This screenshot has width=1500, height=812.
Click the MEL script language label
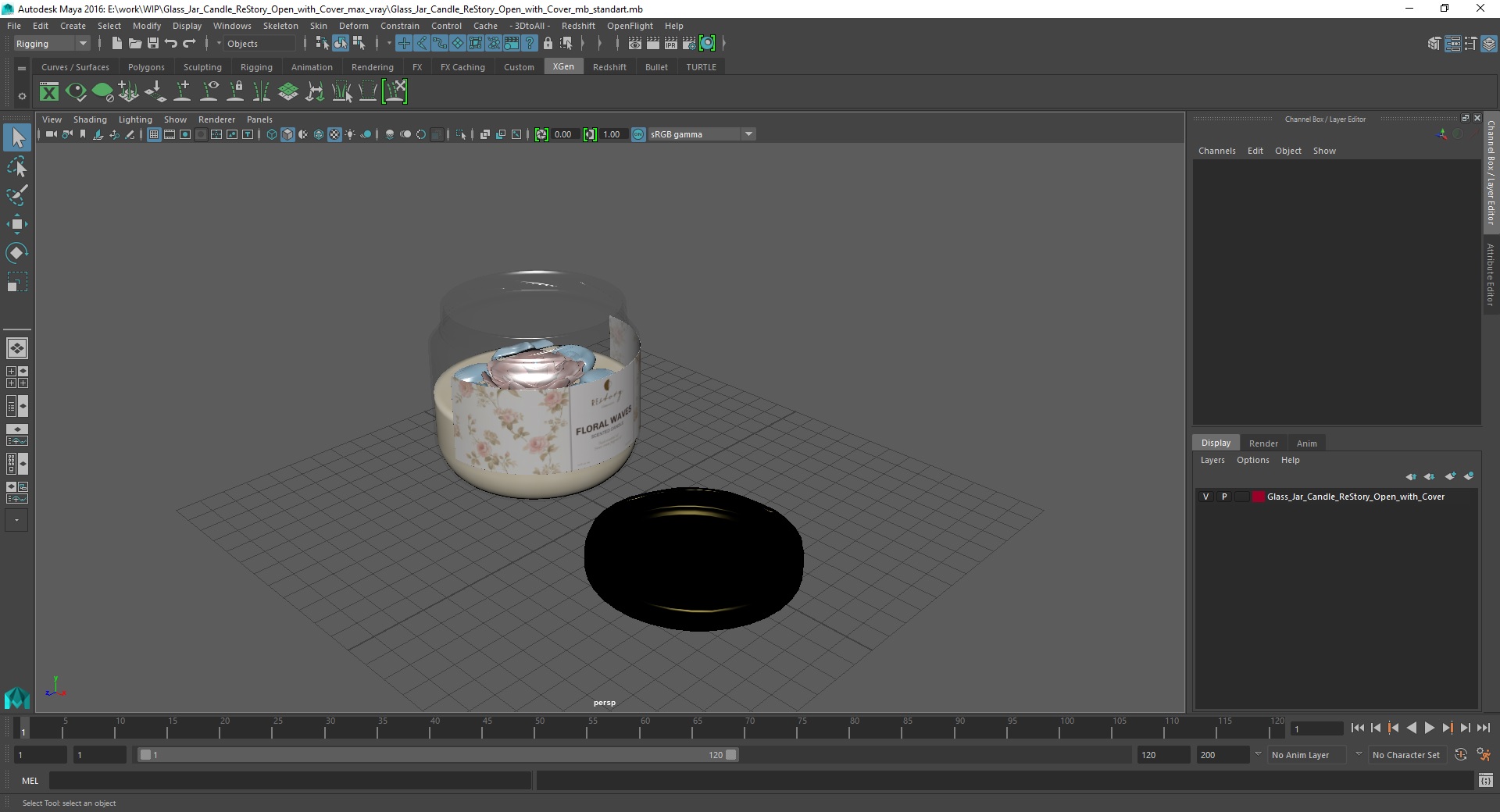[30, 781]
